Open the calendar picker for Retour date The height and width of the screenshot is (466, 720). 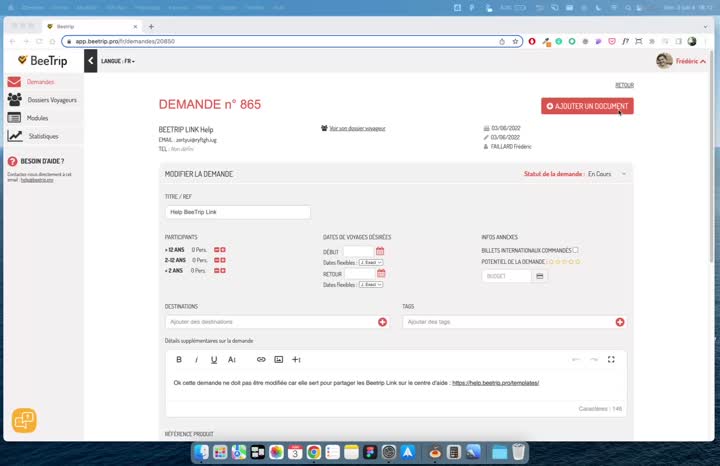pos(381,273)
